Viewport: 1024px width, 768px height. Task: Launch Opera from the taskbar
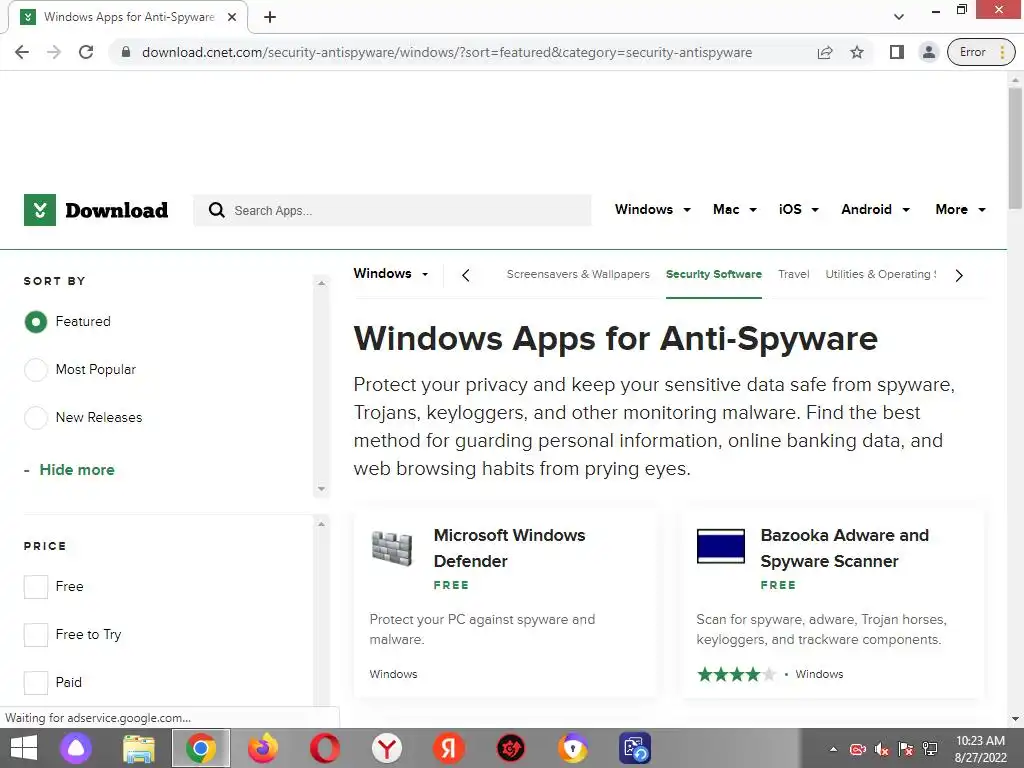click(x=325, y=748)
